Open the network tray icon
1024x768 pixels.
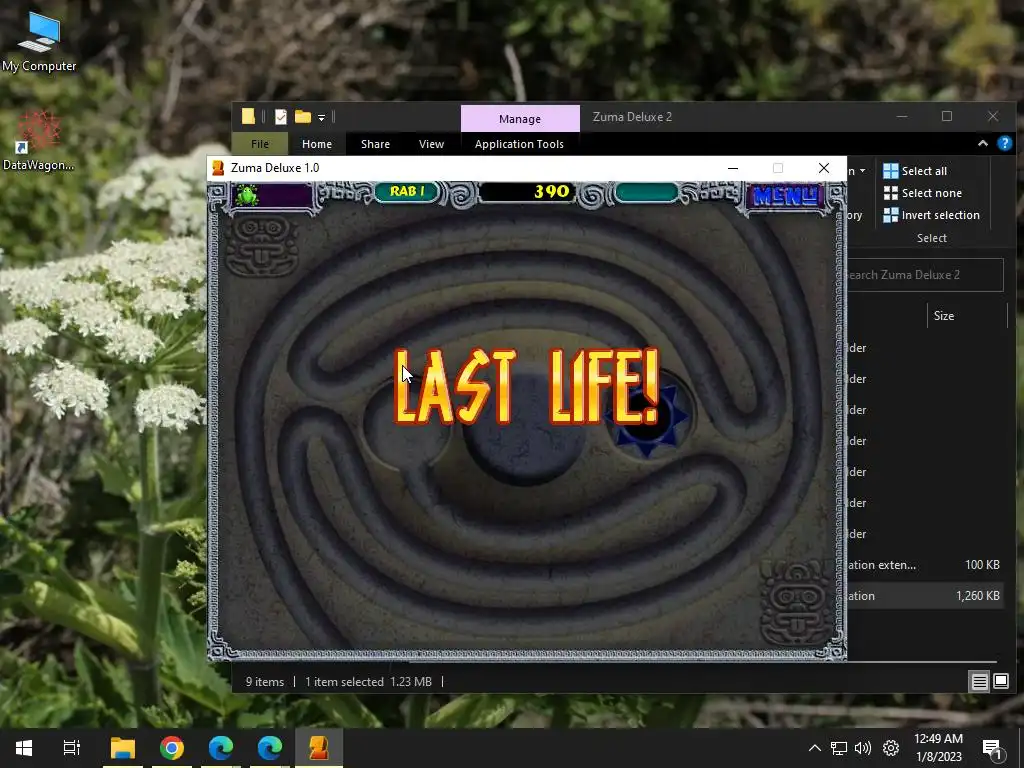pyautogui.click(x=839, y=748)
